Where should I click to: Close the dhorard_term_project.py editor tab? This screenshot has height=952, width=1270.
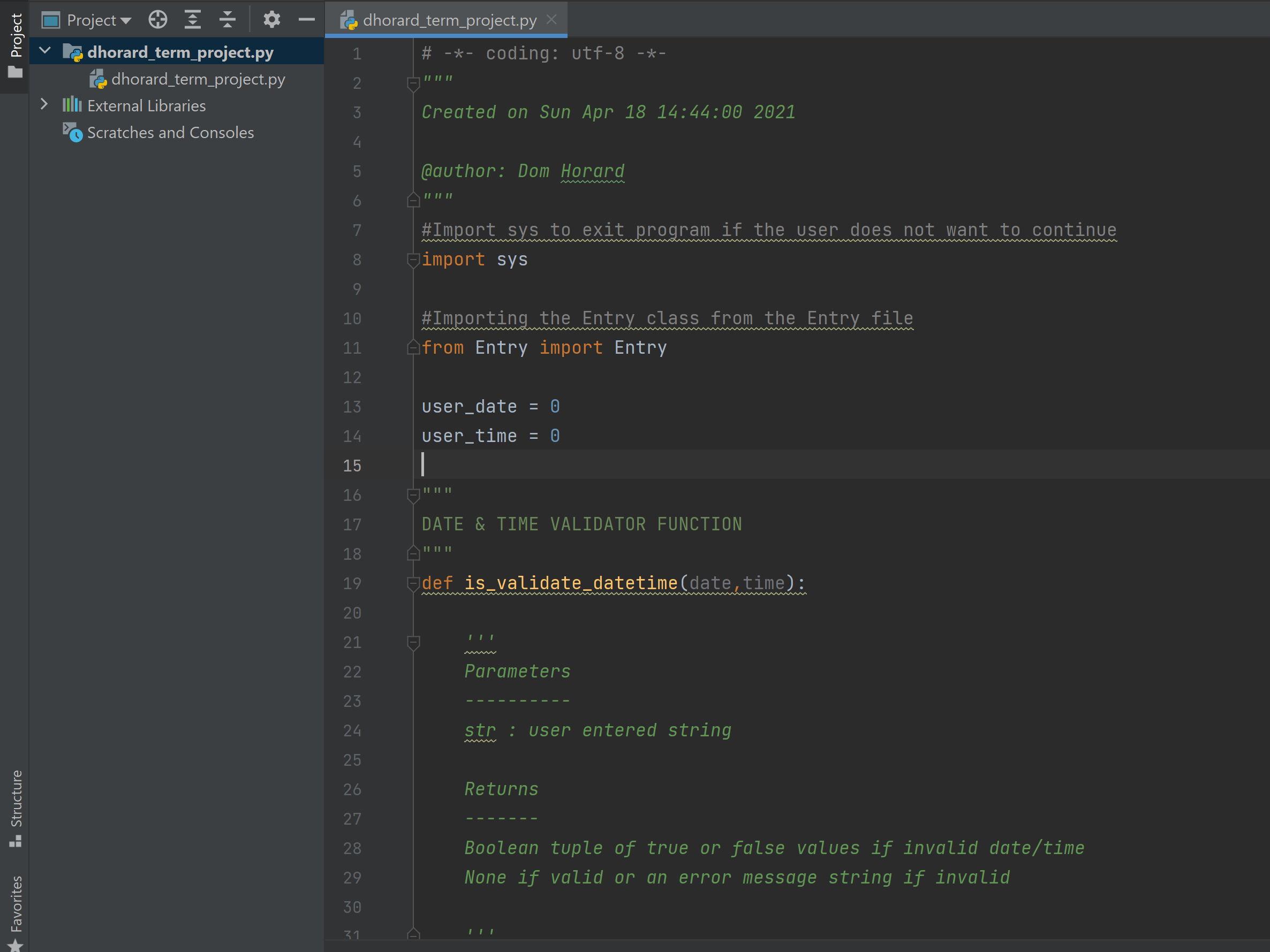tap(551, 19)
